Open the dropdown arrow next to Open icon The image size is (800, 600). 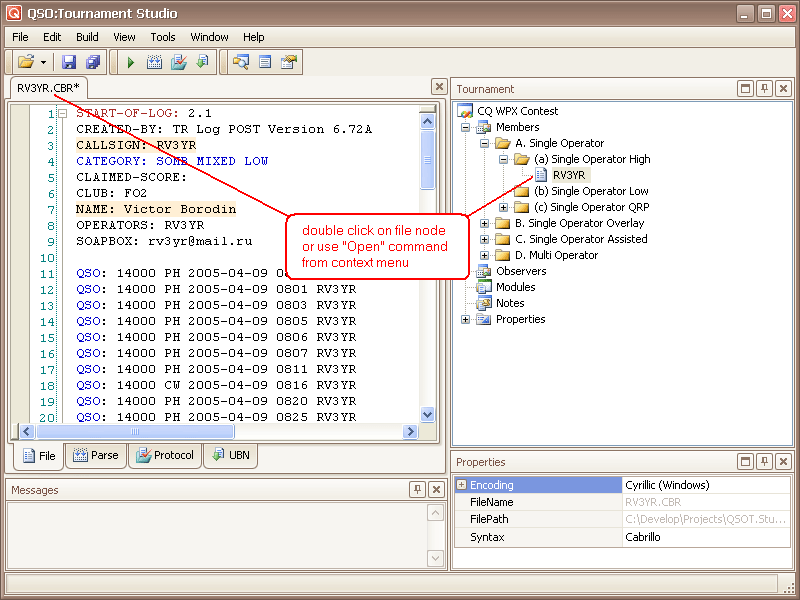pyautogui.click(x=43, y=62)
